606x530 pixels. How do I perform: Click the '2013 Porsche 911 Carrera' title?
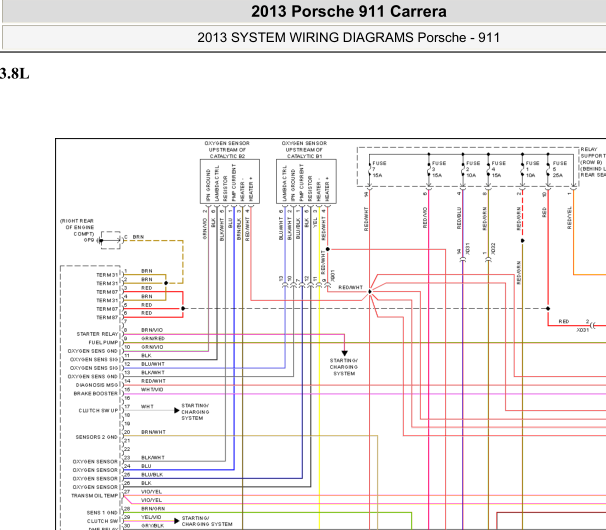349,11
